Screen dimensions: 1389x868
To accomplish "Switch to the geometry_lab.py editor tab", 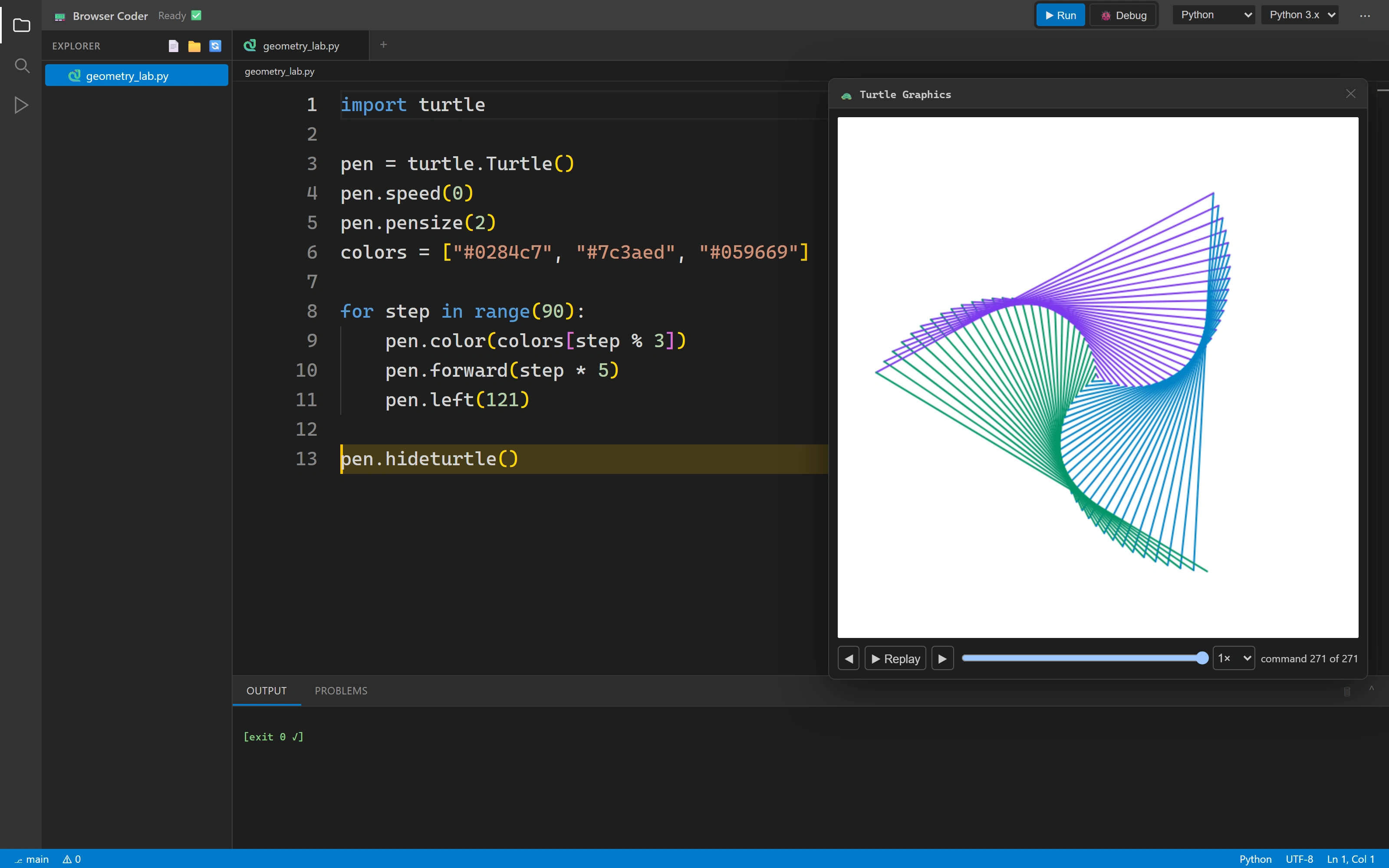I will click(300, 45).
